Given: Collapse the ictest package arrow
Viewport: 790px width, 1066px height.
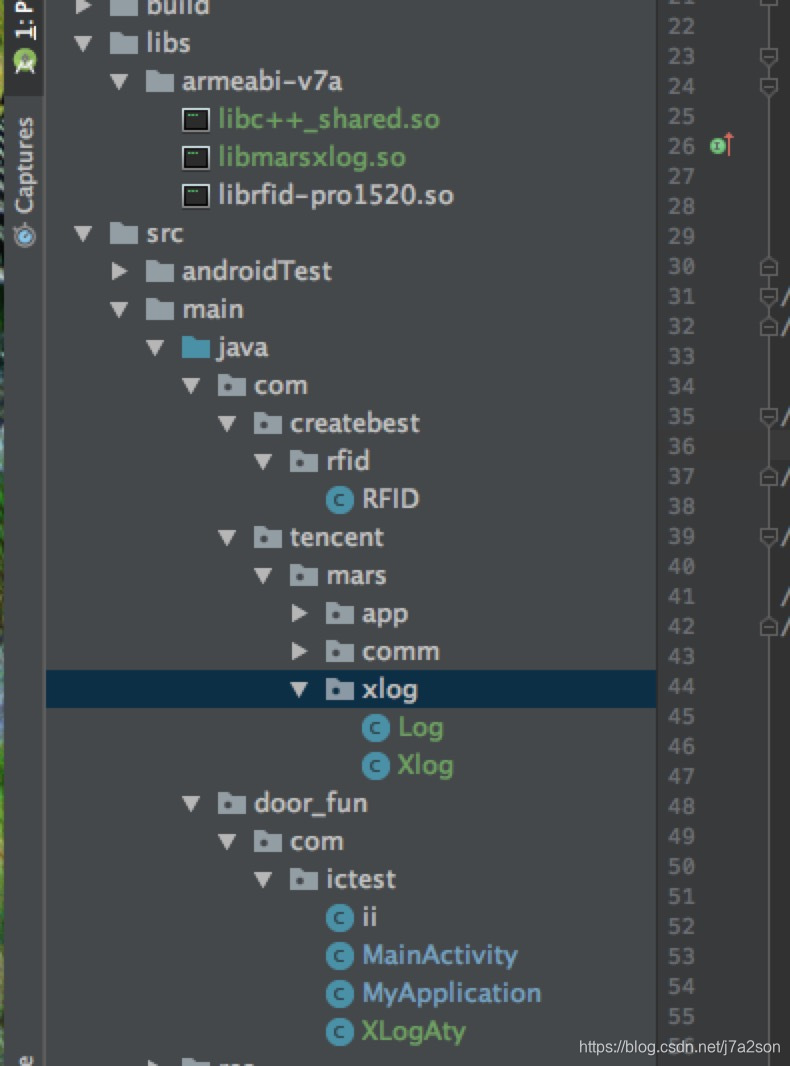Looking at the screenshot, I should tap(263, 880).
